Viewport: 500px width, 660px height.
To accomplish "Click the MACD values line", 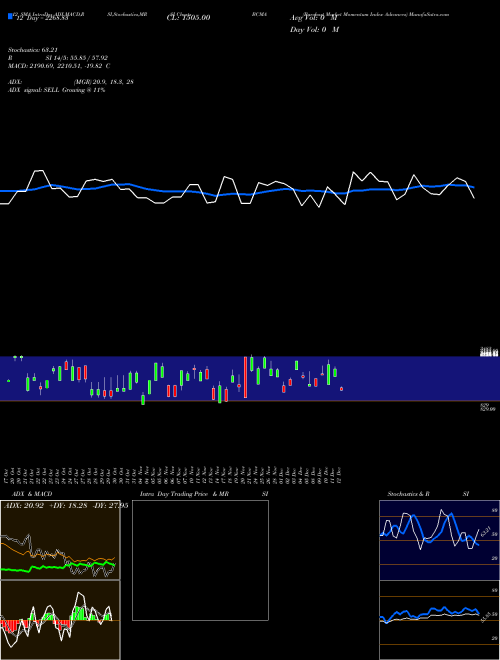I will [59, 66].
